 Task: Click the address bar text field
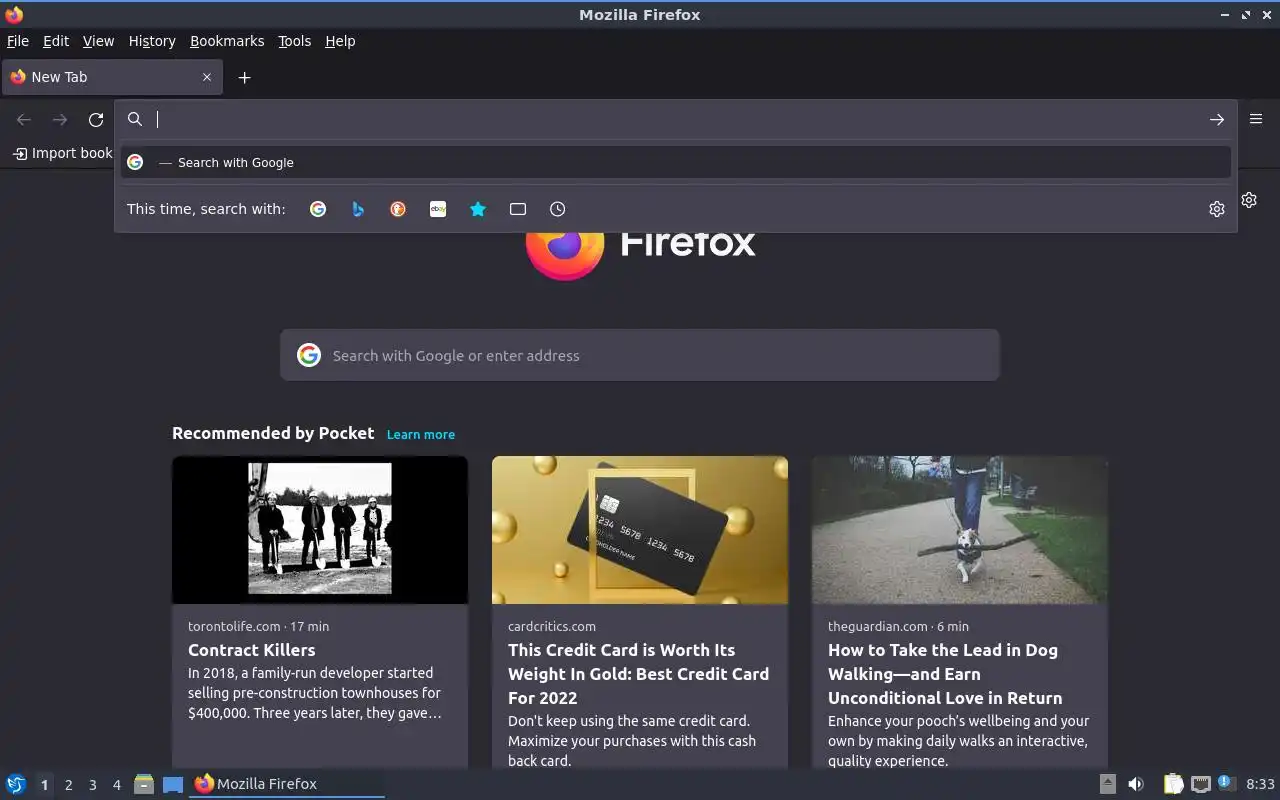(x=676, y=119)
